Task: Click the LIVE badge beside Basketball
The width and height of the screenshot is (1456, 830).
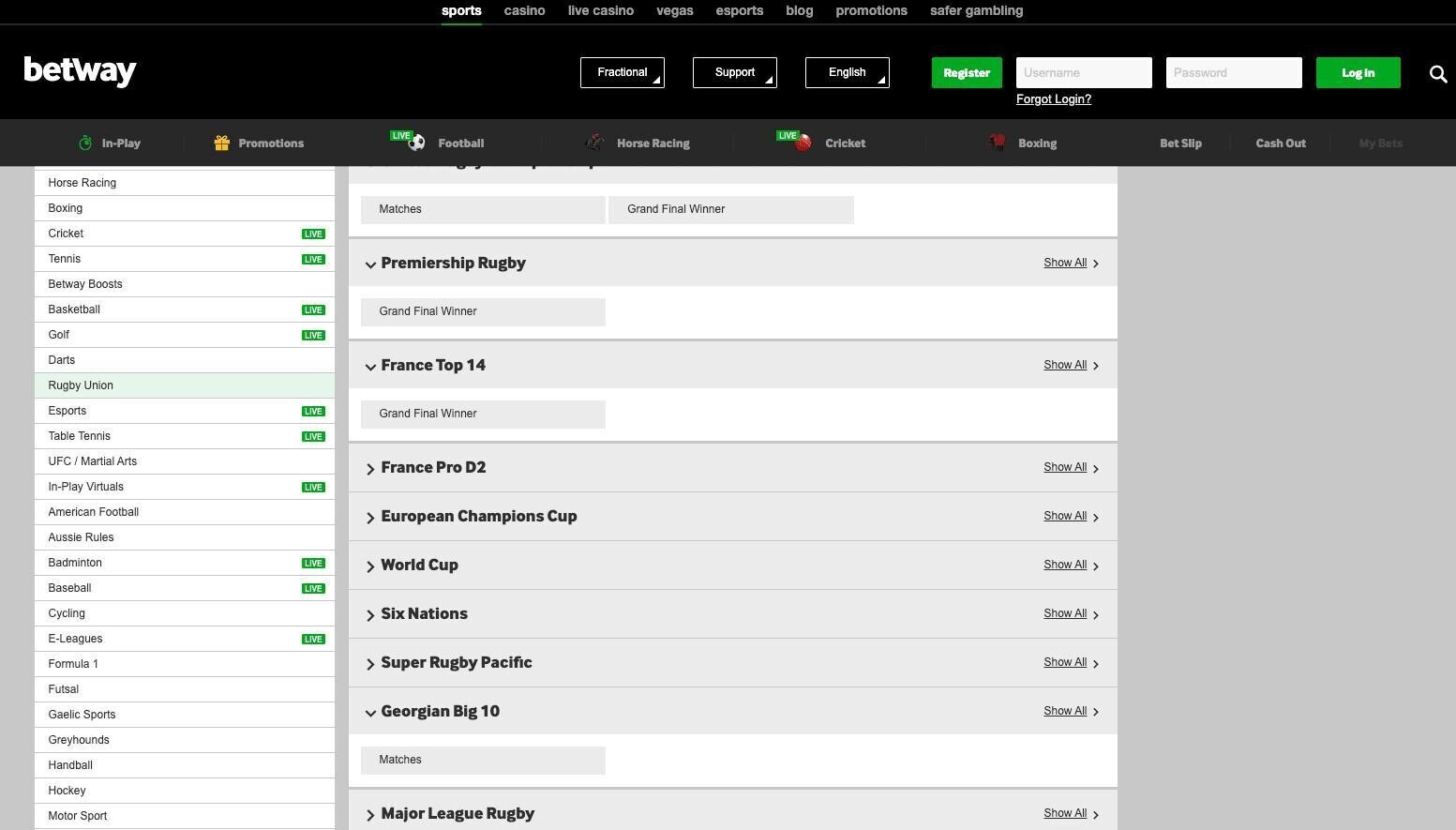Action: (x=313, y=310)
